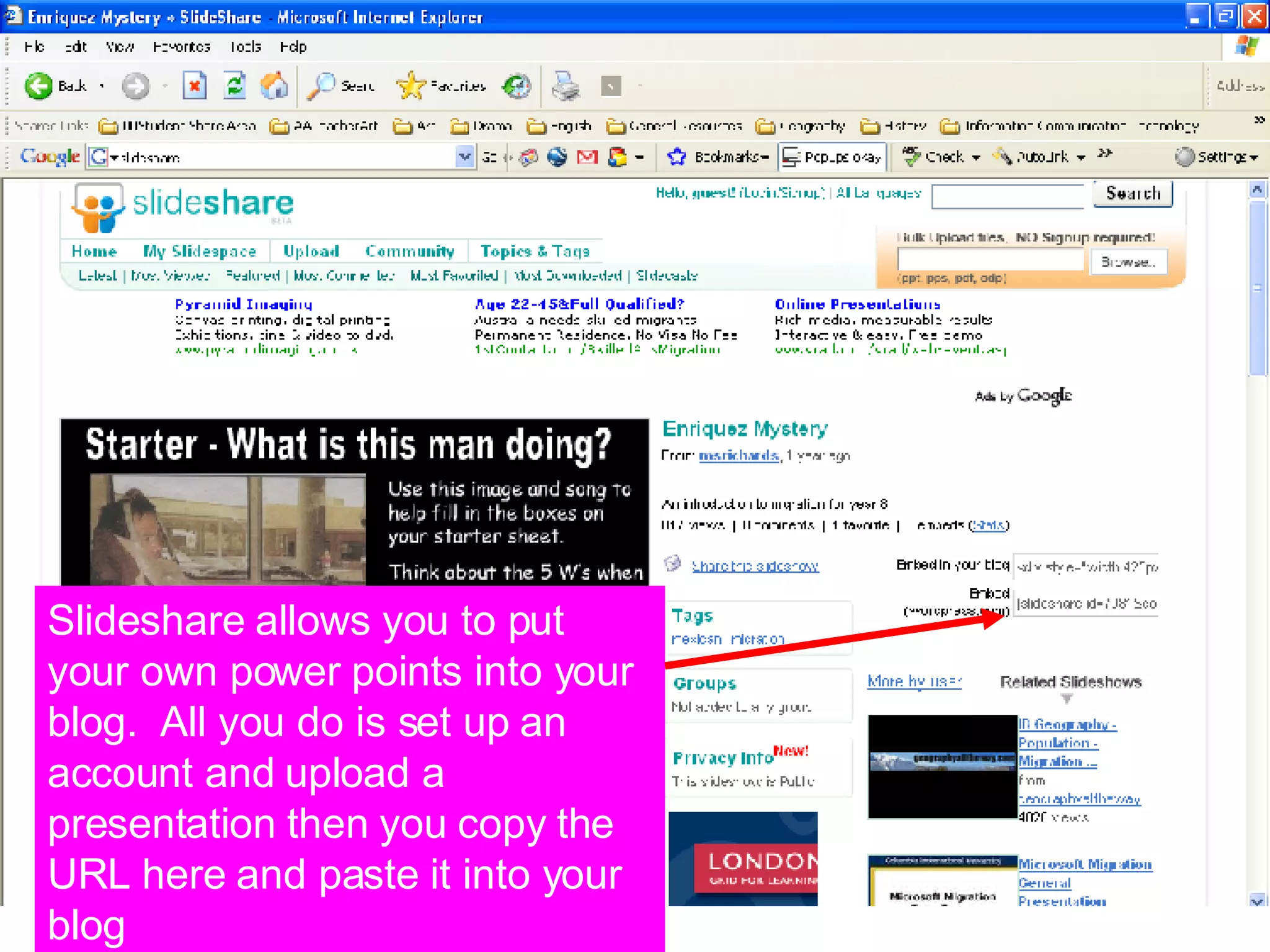The image size is (1270, 952).
Task: Click the Geography Population Migration slideshow thumbnail
Action: coord(943,767)
